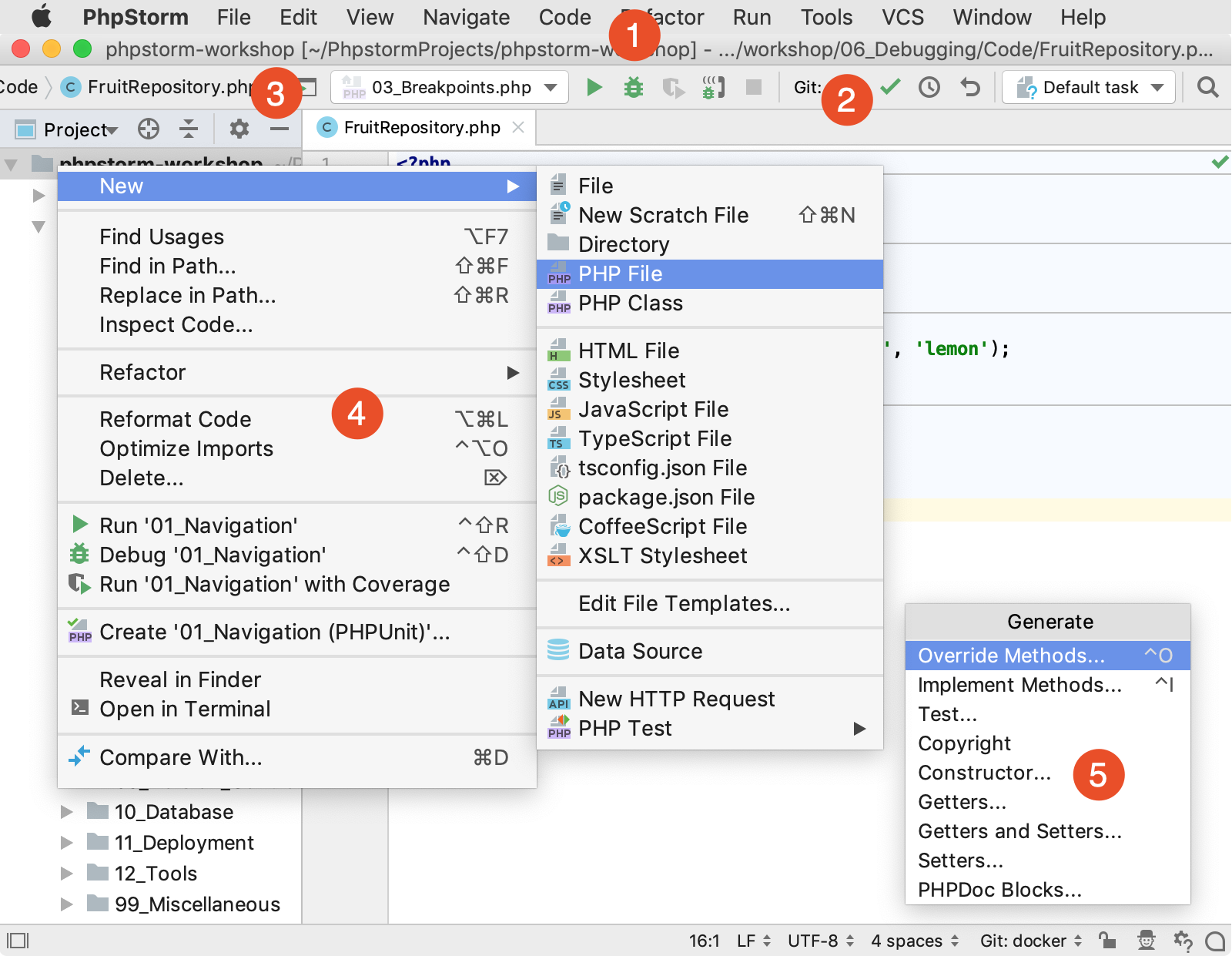The width and height of the screenshot is (1232, 956).
Task: Select Override Methods... in Generate popup
Action: 1047,656
